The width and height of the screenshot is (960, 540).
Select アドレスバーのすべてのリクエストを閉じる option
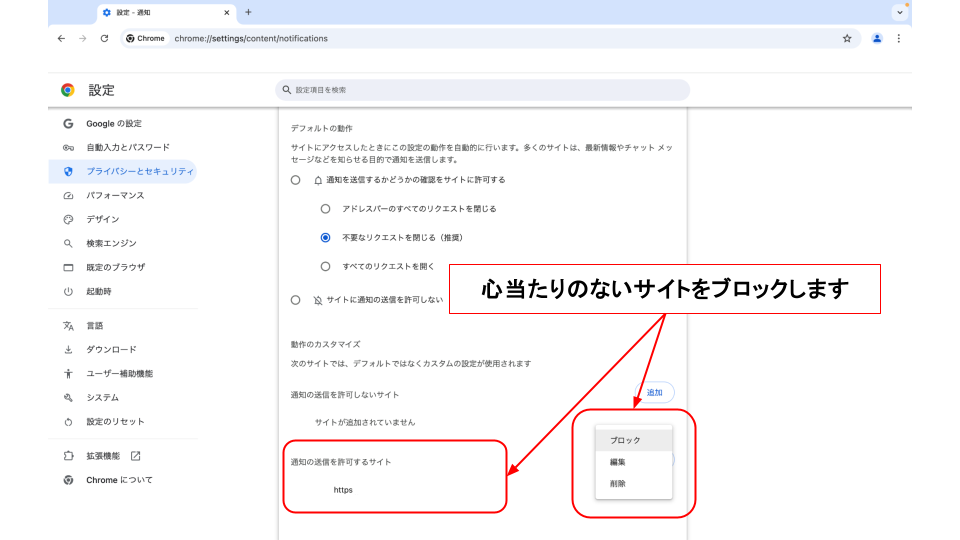pos(325,209)
